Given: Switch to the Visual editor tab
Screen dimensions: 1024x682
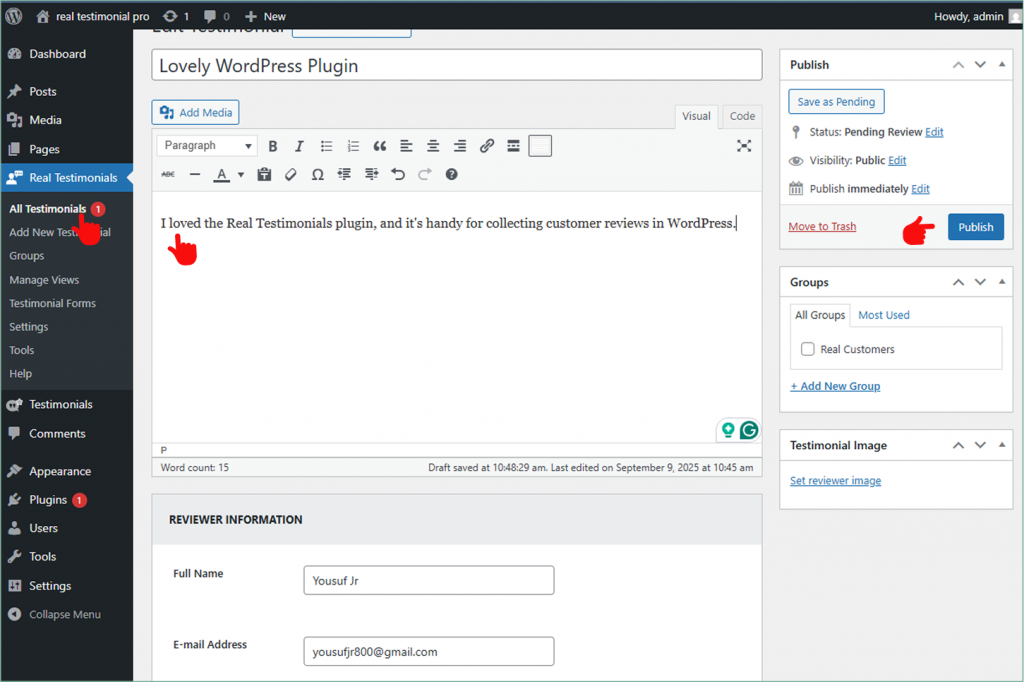Looking at the screenshot, I should point(696,116).
